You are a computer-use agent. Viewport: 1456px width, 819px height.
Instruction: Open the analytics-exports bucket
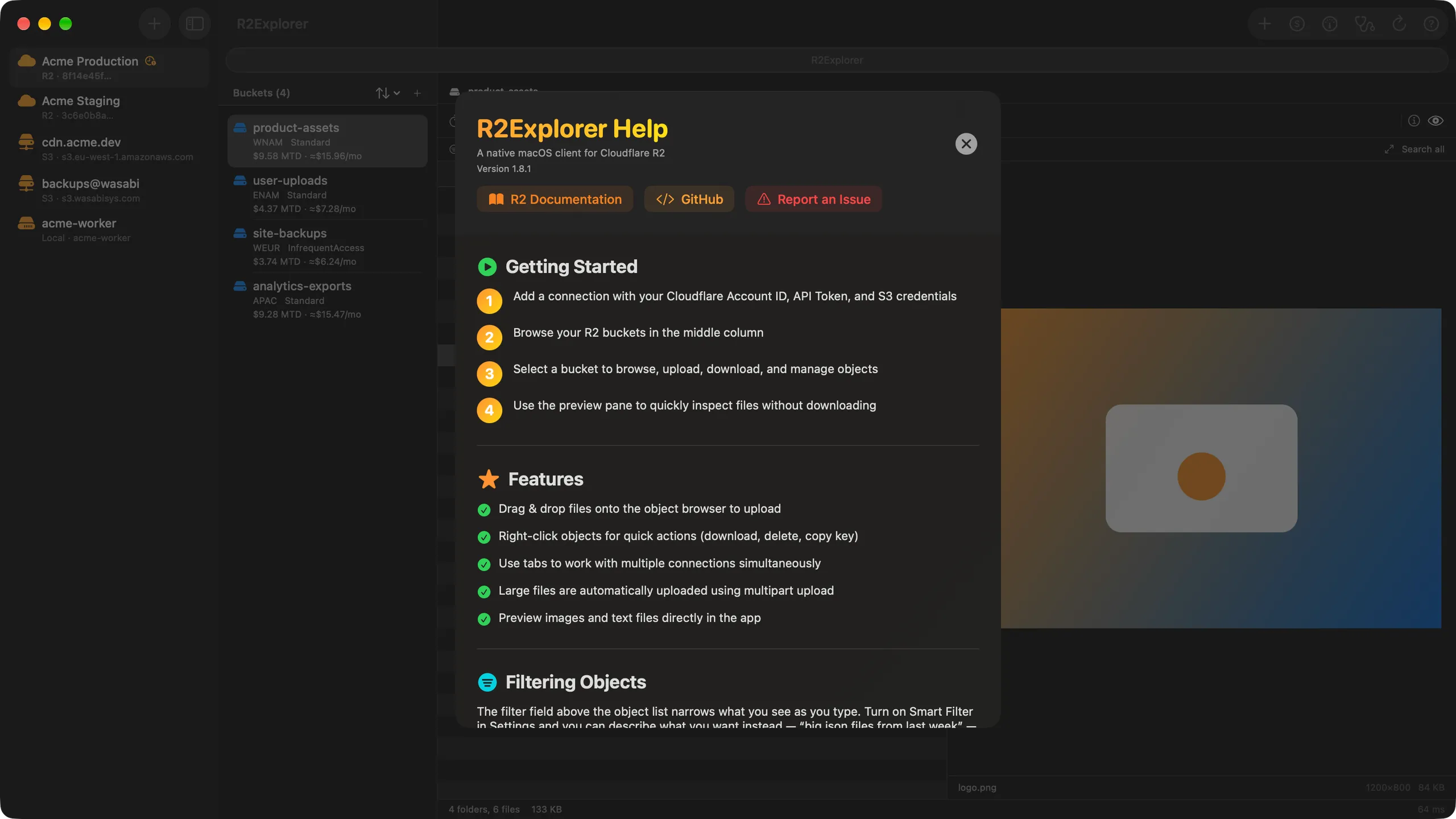[327, 300]
